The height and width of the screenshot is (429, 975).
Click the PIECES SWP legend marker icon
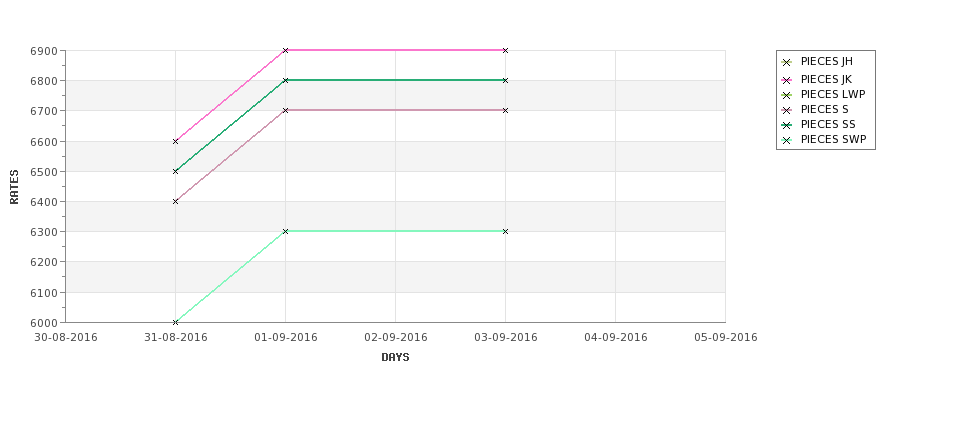tap(787, 141)
